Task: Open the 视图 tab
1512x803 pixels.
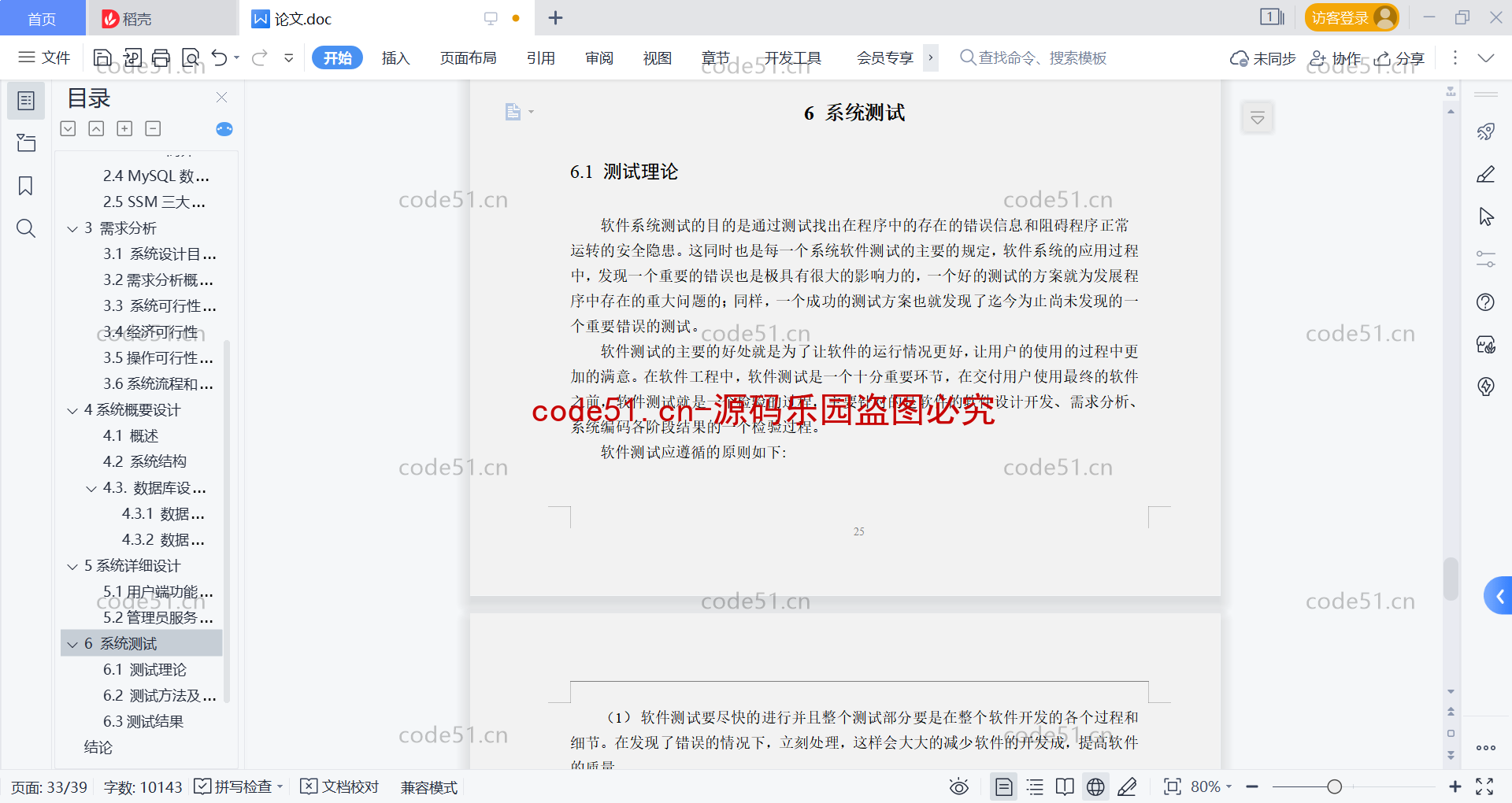Action: (658, 57)
